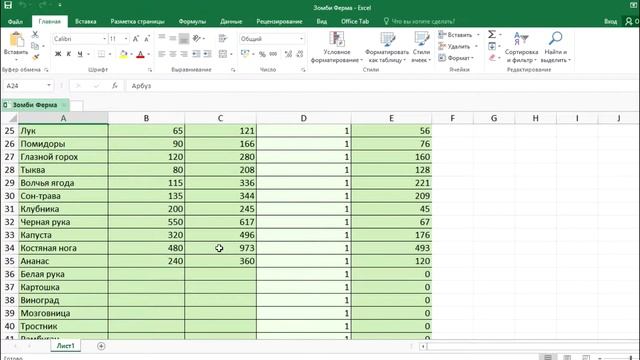Toggle align text left
The image size is (640, 360).
click(162, 54)
